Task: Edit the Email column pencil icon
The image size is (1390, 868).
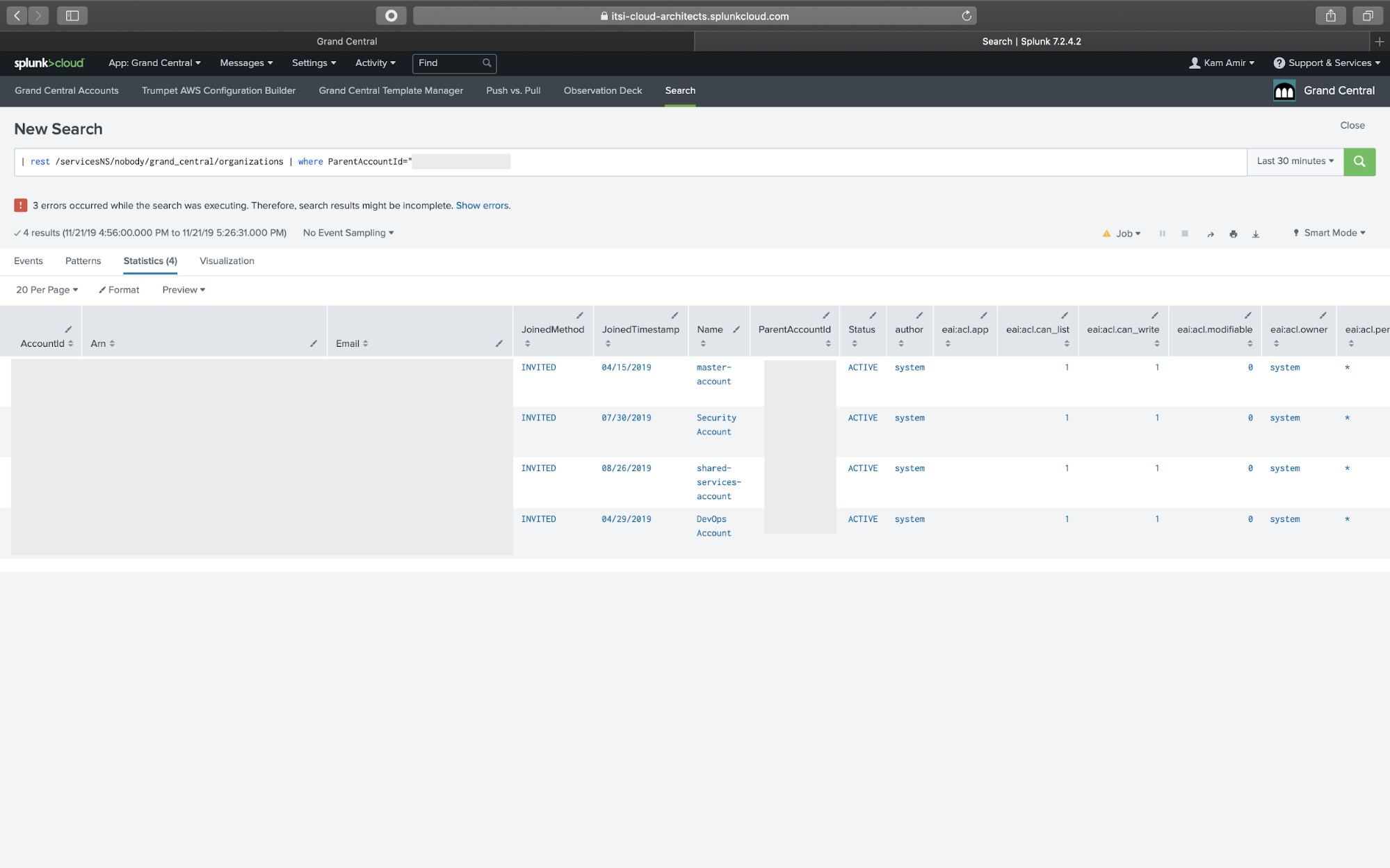Action: (499, 343)
